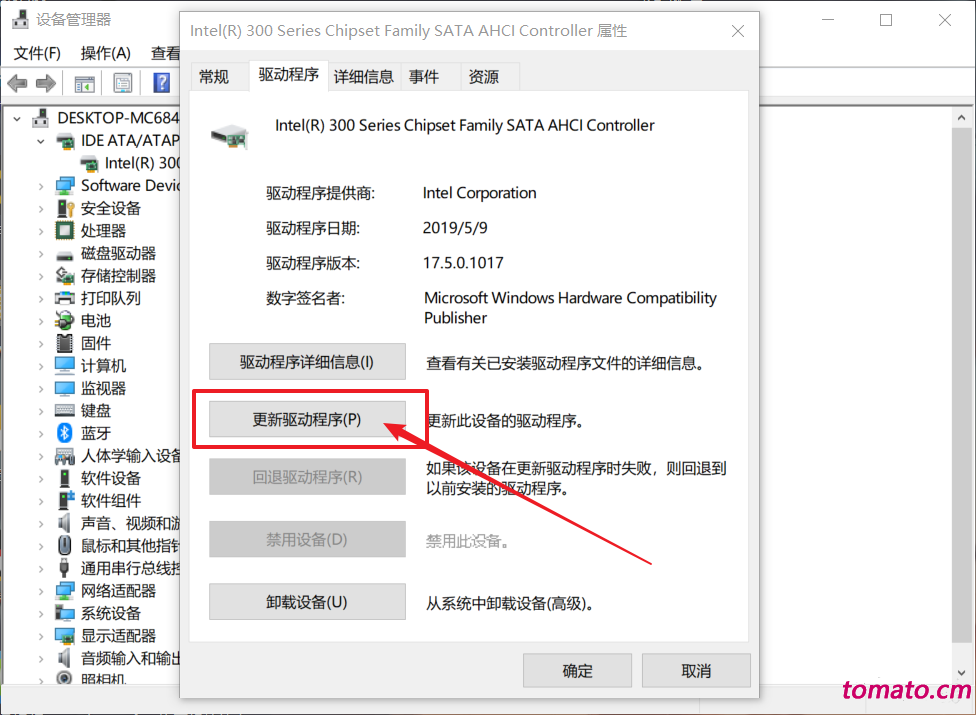Cancel with the 取消 button
Viewport: 976px width, 715px height.
click(x=696, y=670)
